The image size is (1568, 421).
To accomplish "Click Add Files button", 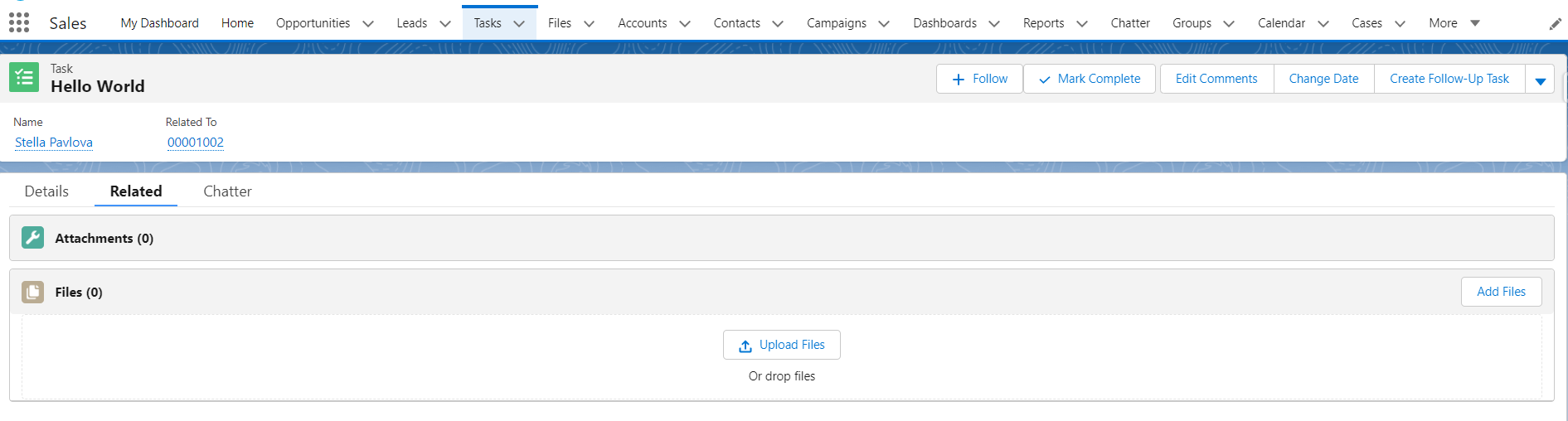I will pos(1500,292).
